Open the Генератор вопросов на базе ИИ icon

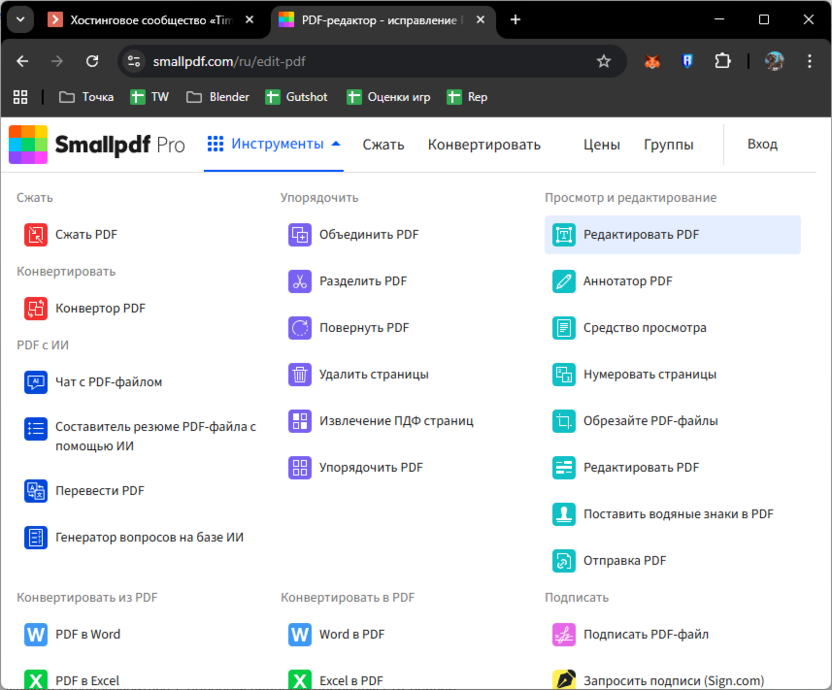tap(36, 538)
